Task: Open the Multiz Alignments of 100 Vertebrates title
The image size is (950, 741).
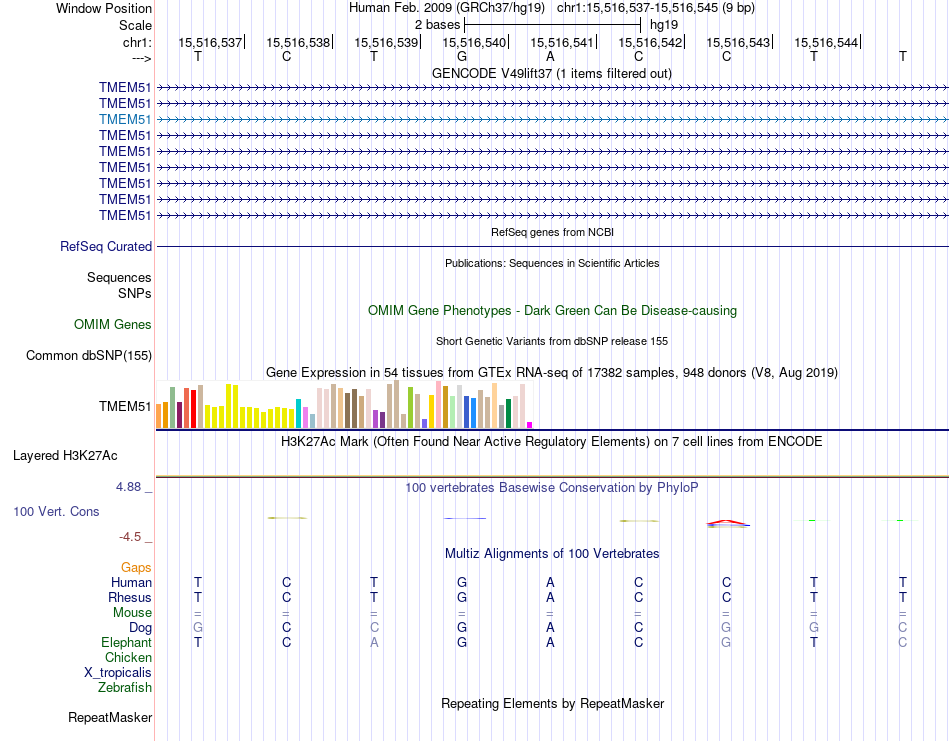Action: 551,553
